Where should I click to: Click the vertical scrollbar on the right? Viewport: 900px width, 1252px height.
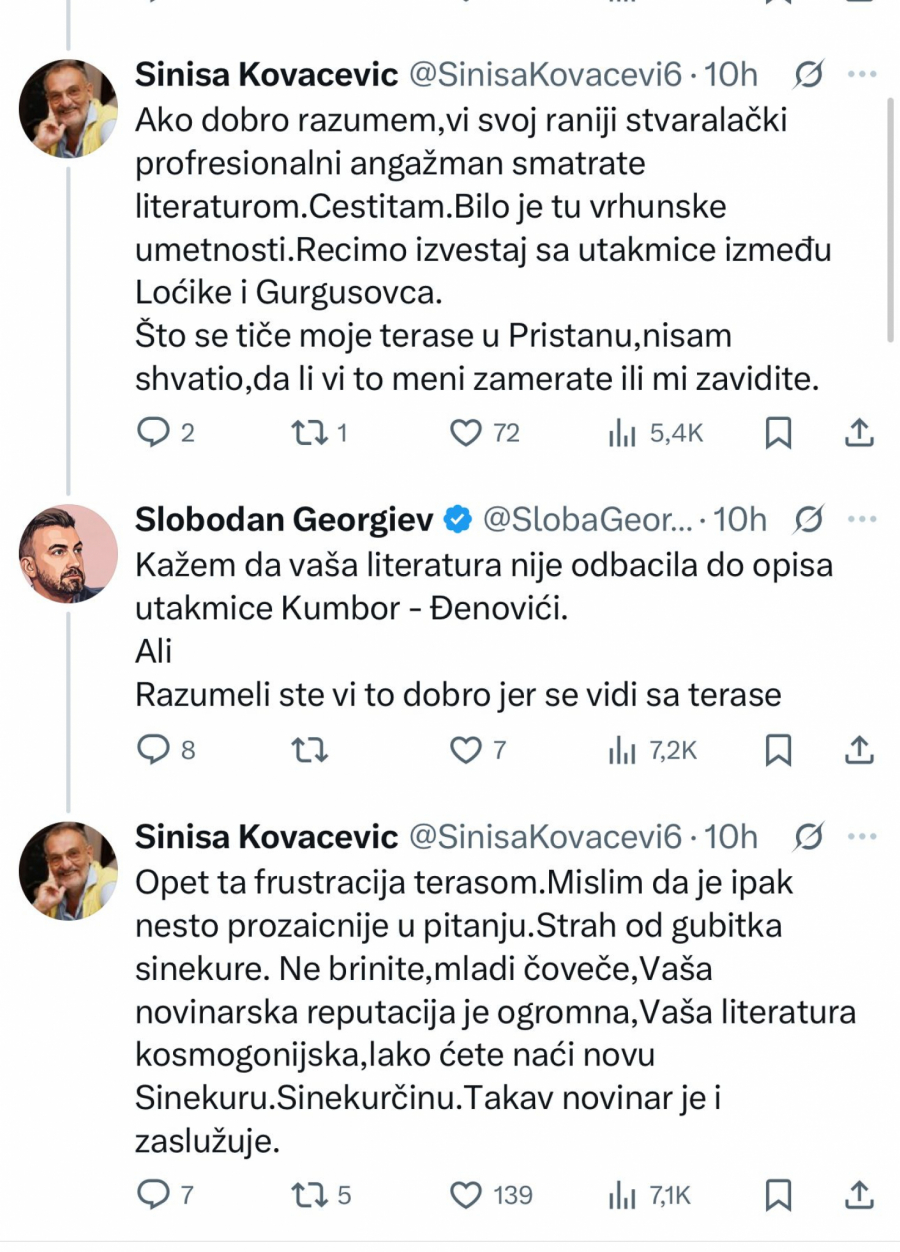pos(892,220)
